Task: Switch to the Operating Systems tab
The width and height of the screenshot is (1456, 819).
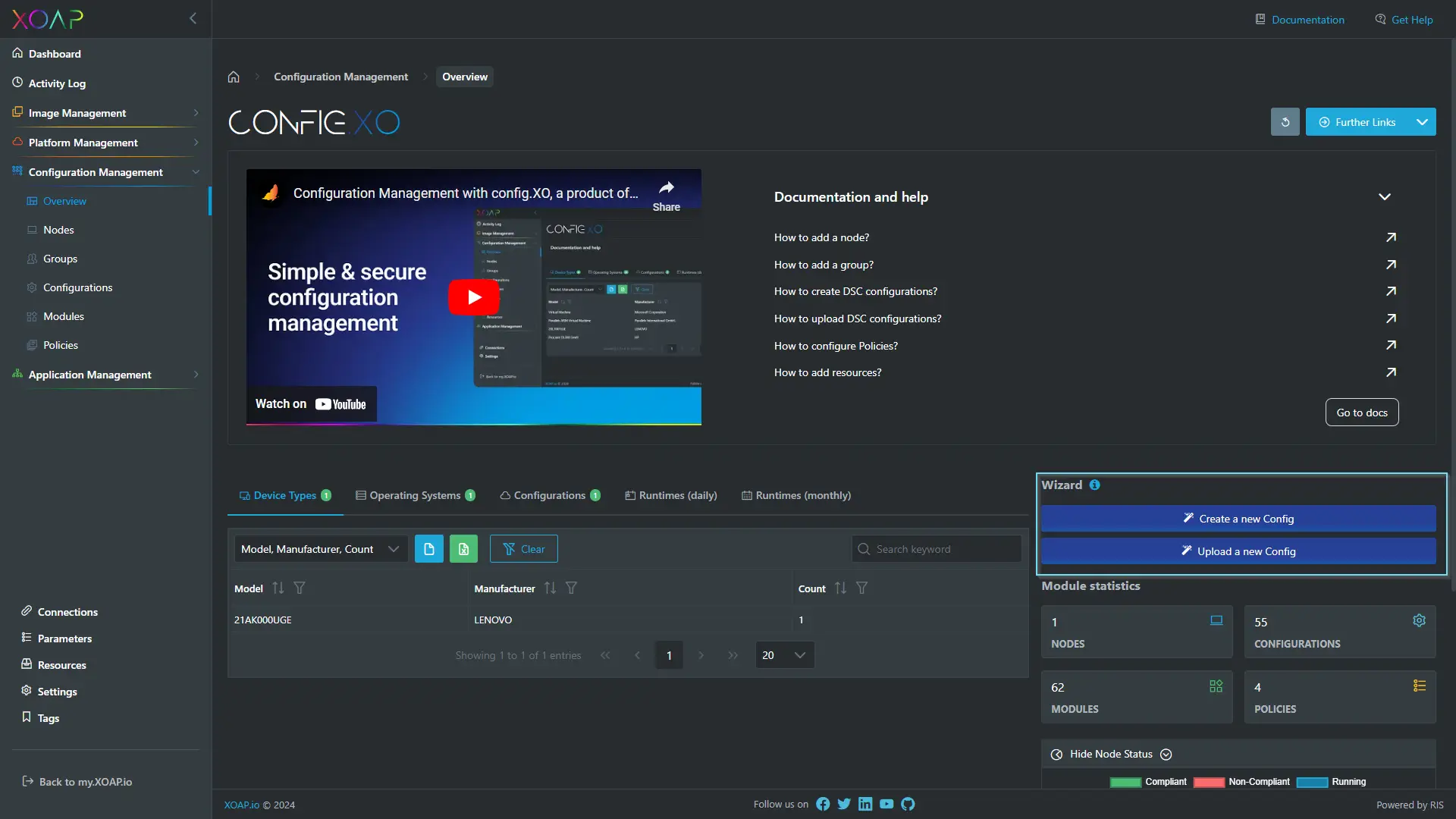Action: pos(415,495)
